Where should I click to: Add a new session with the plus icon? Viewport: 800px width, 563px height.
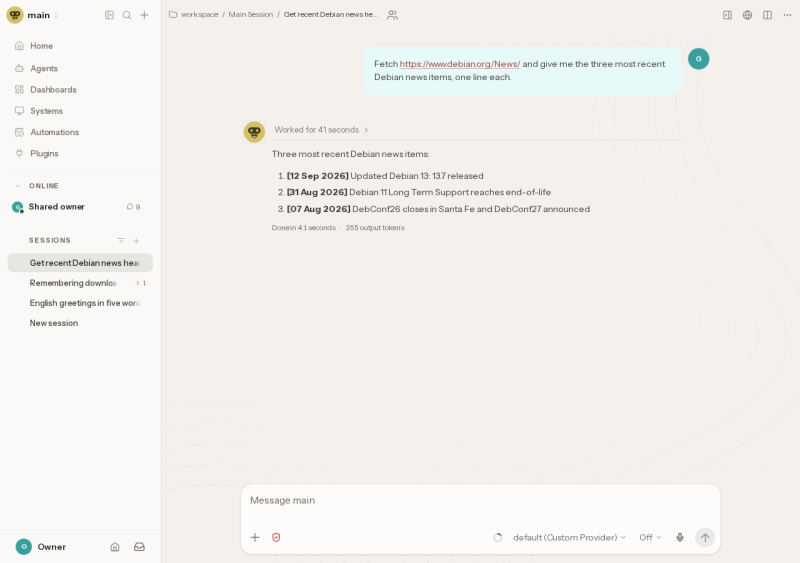[136, 240]
